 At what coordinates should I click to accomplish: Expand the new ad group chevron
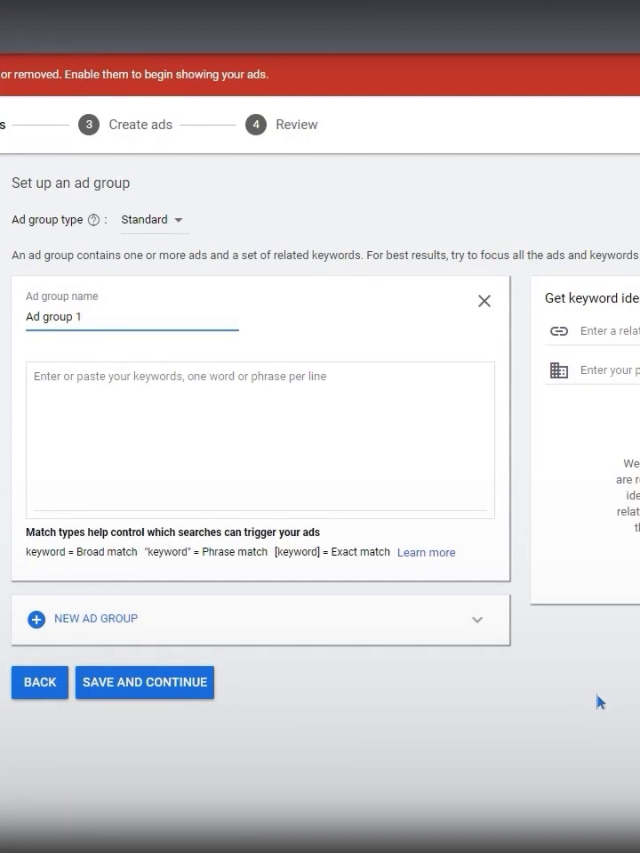pos(477,620)
